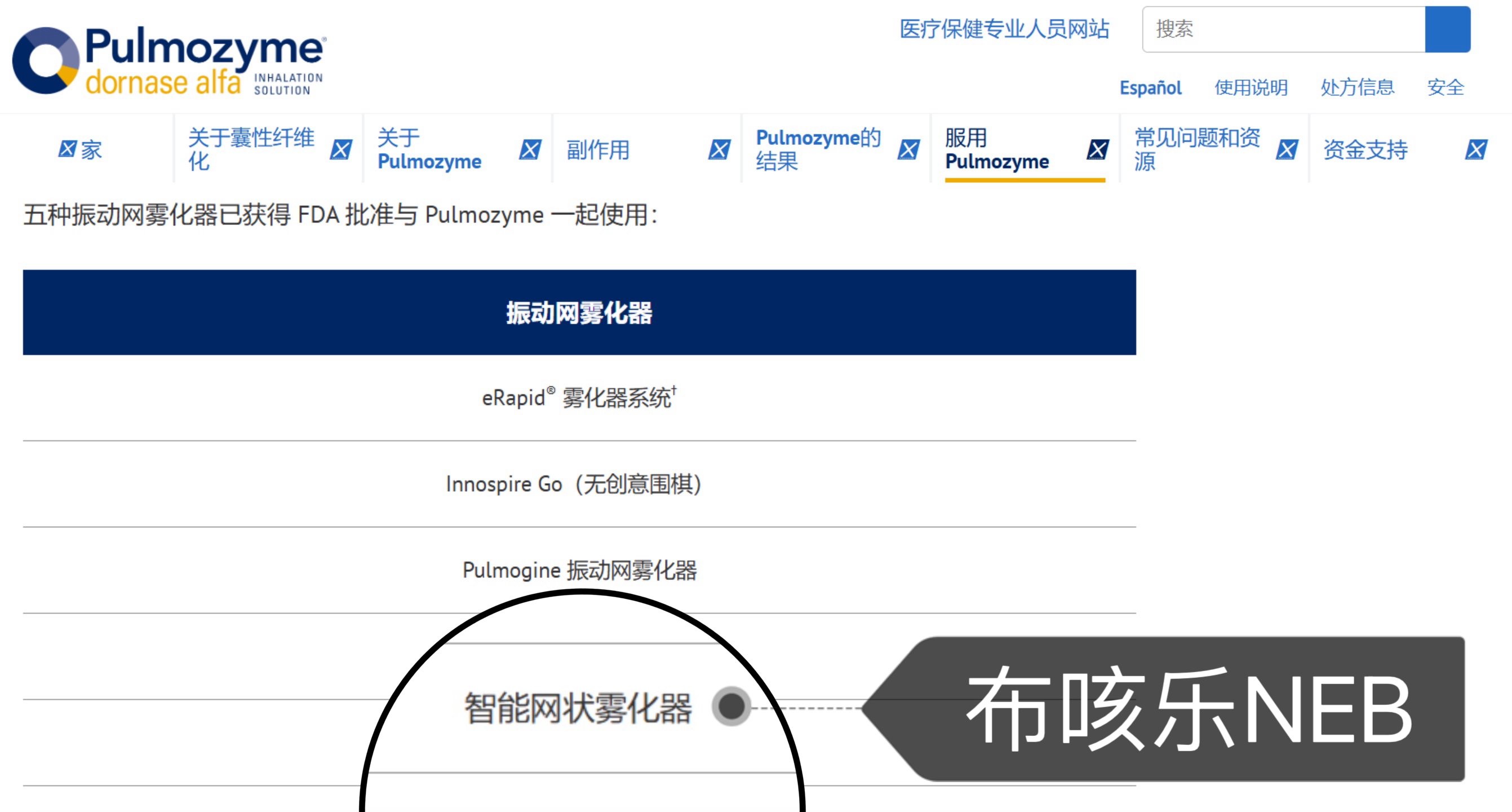This screenshot has width=1512, height=812.
Task: Click the icon next to 家
Action: click(x=67, y=149)
